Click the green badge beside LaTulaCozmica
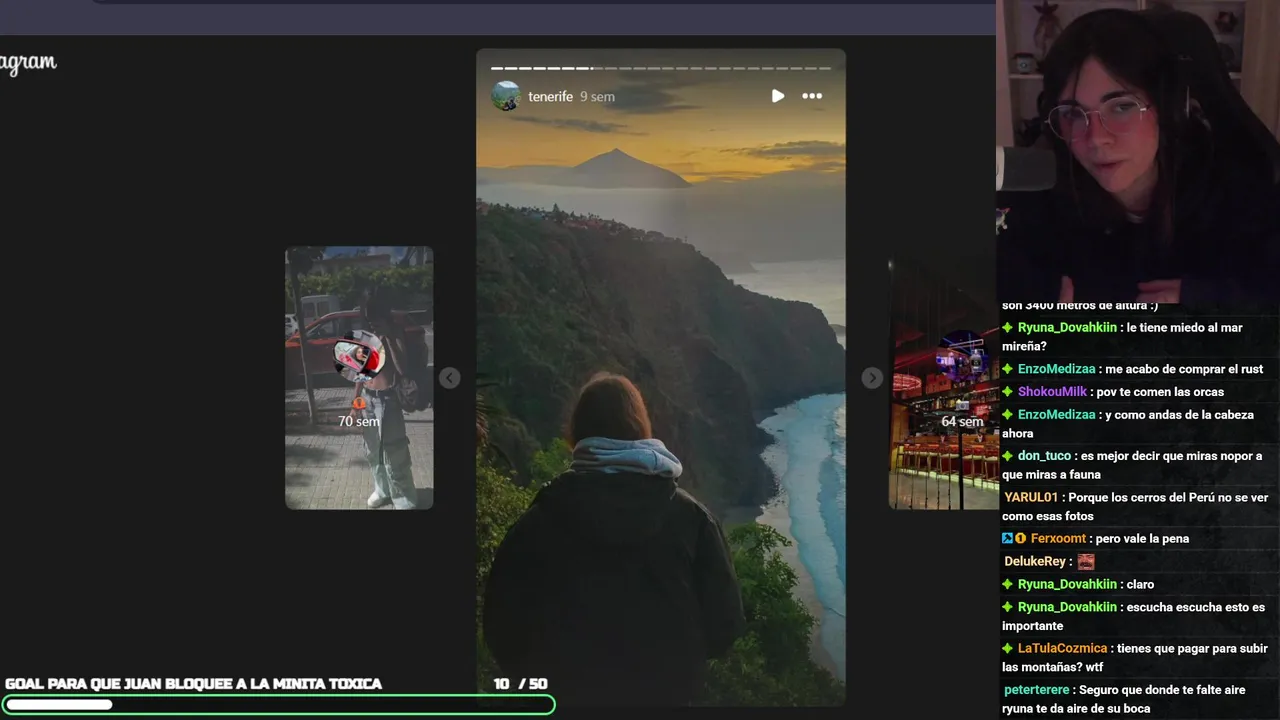The height and width of the screenshot is (720, 1280). [x=1008, y=649]
